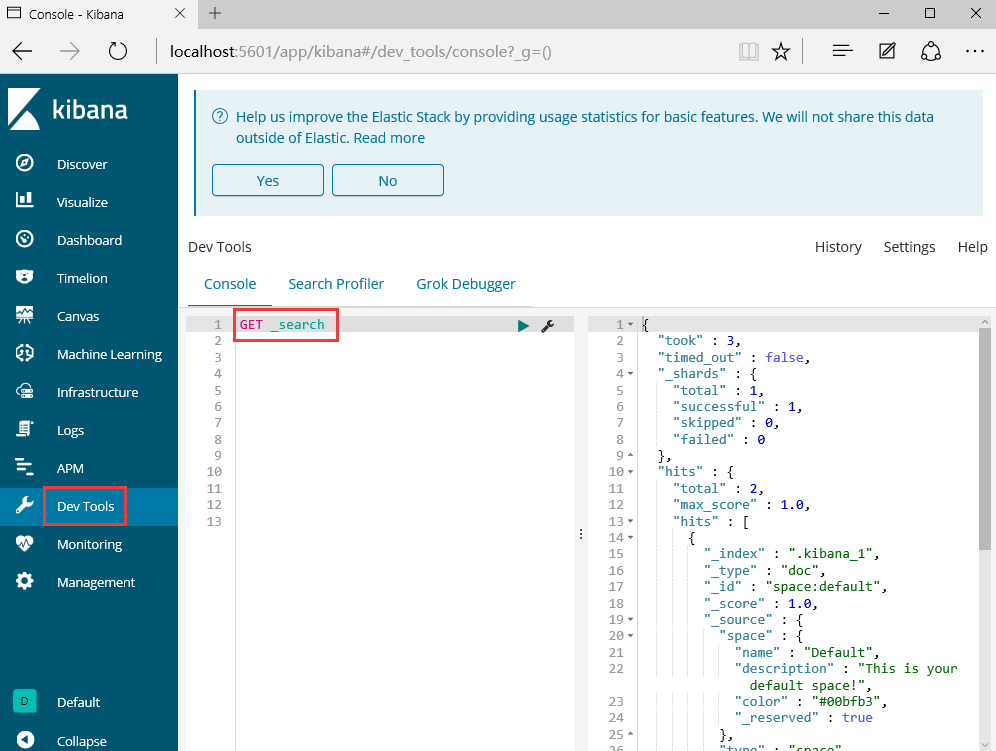
Task: Open the Visualize bar chart icon
Action: (x=24, y=200)
